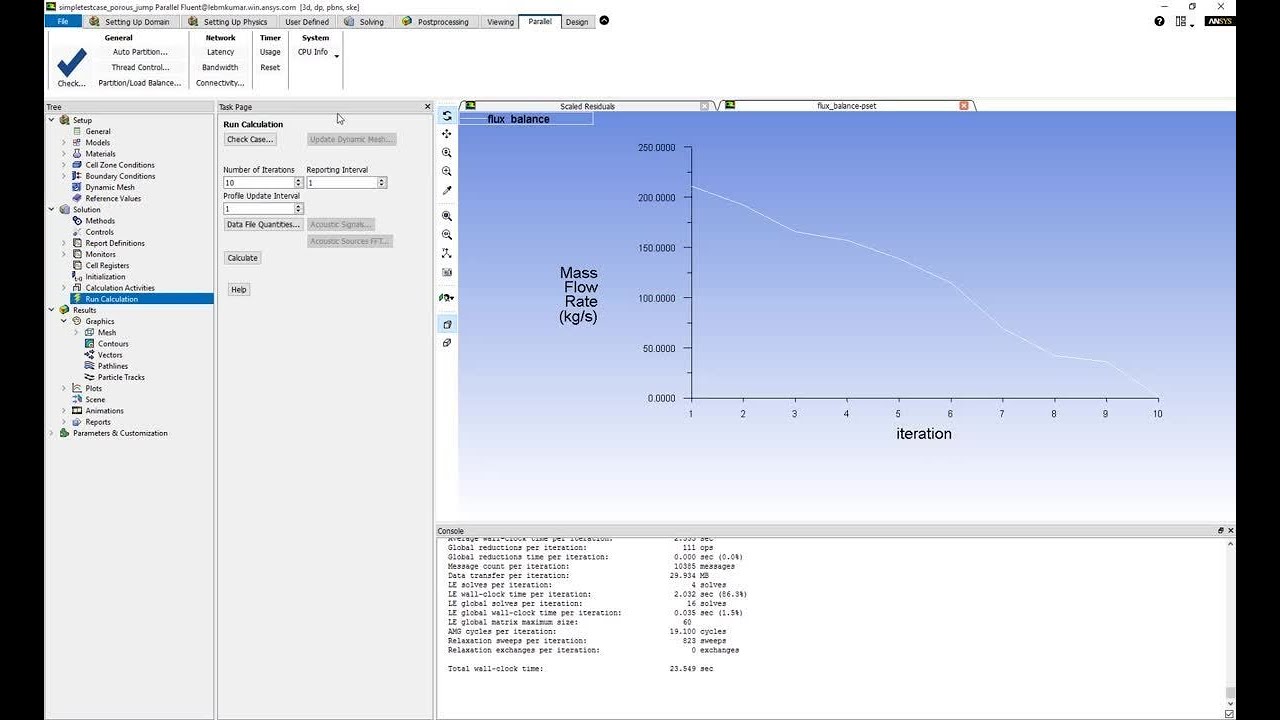Click the Calculate button

(x=242, y=258)
